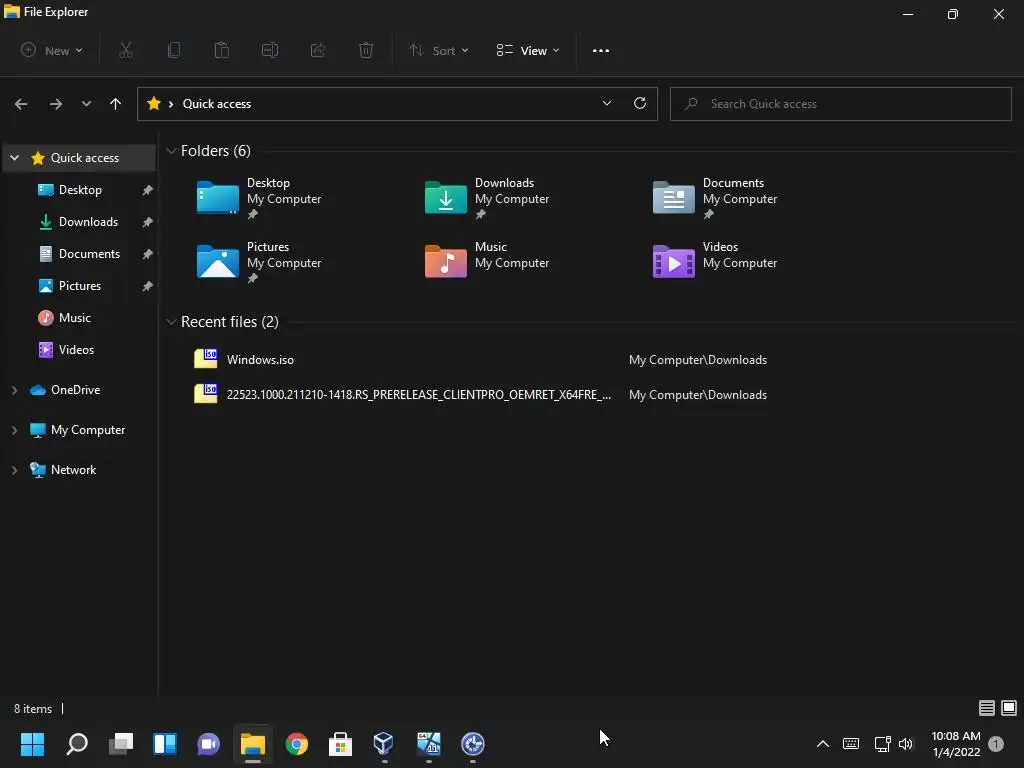Screen dimensions: 1024x768
Task: Click the Copy icon in toolbar
Action: pyautogui.click(x=174, y=50)
